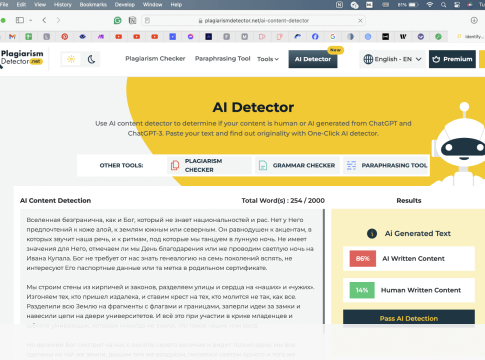Click the globe language icon
Screen dimensions: 485x360
368,59
